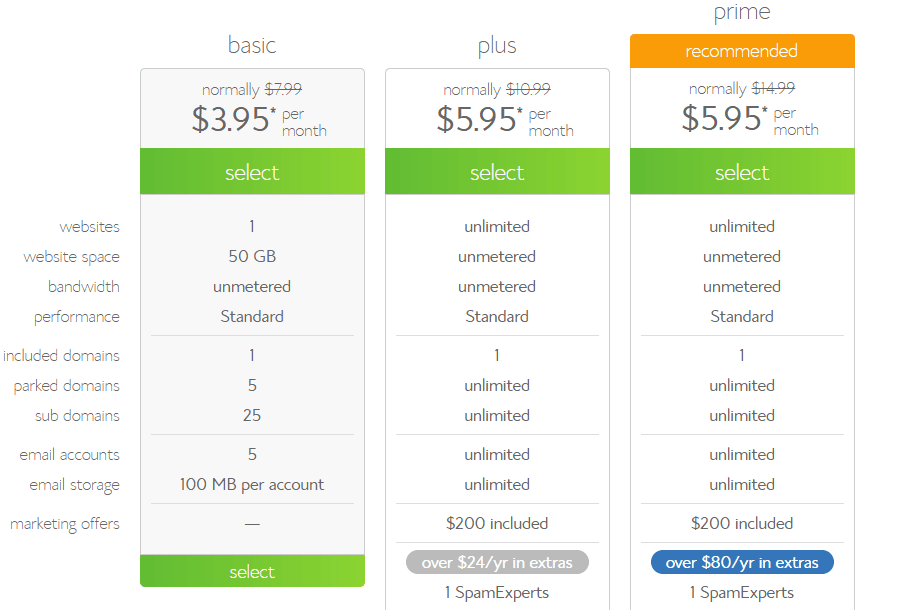905x610 pixels.
Task: Click the plus plan heading
Action: (x=497, y=46)
